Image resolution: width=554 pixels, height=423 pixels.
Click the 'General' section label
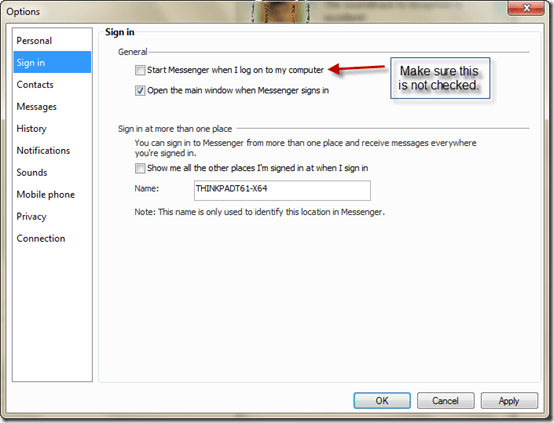(132, 52)
